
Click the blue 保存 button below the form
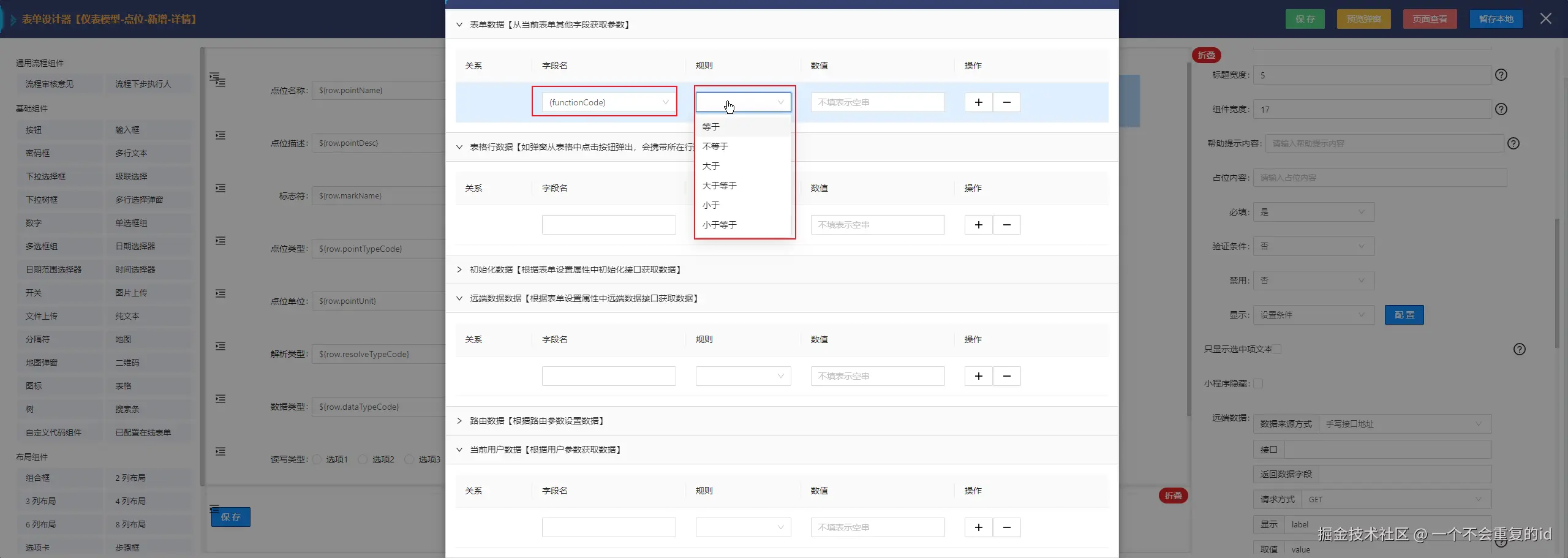pos(231,517)
